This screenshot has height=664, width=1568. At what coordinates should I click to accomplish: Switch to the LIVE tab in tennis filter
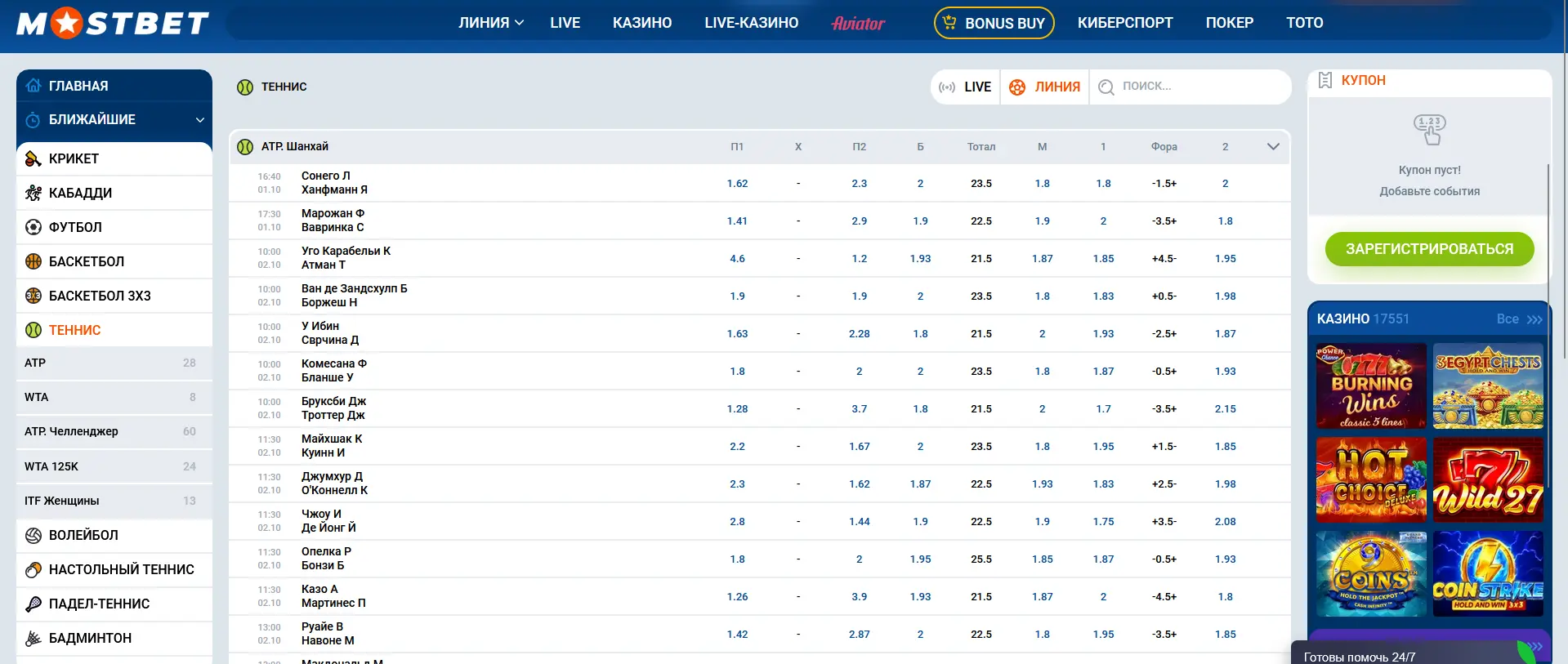[965, 87]
